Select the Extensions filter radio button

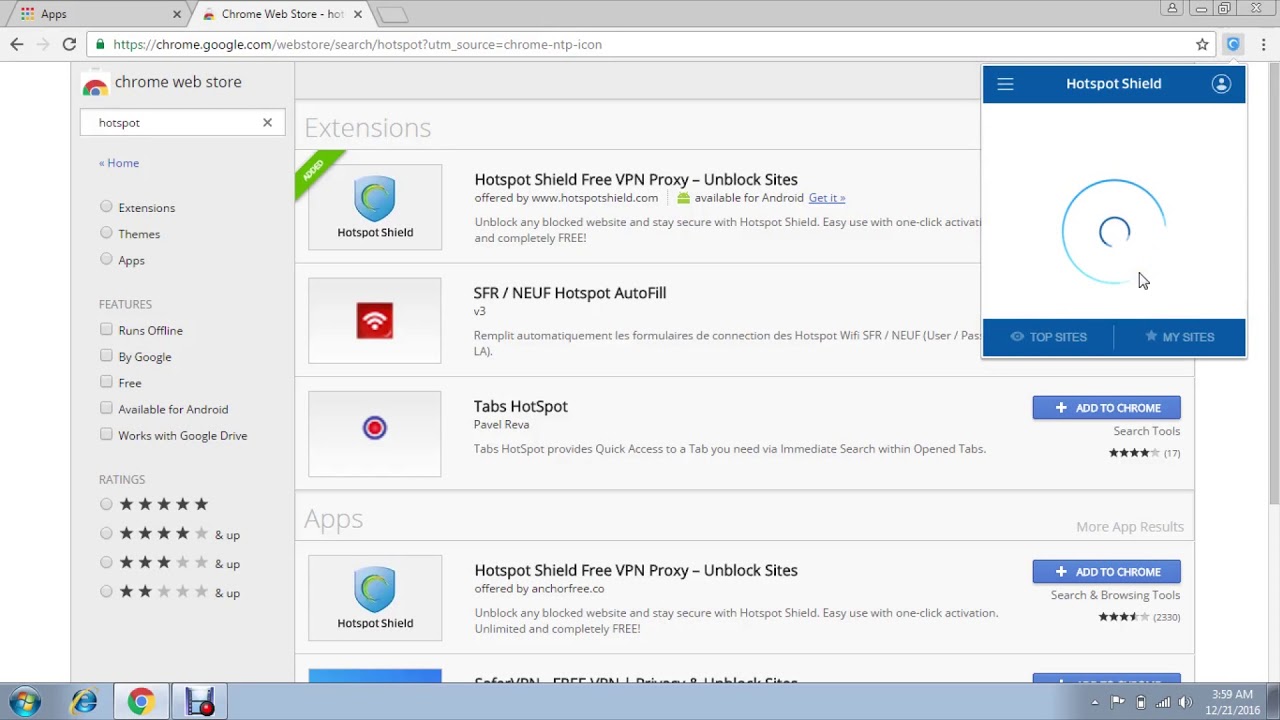point(106,207)
